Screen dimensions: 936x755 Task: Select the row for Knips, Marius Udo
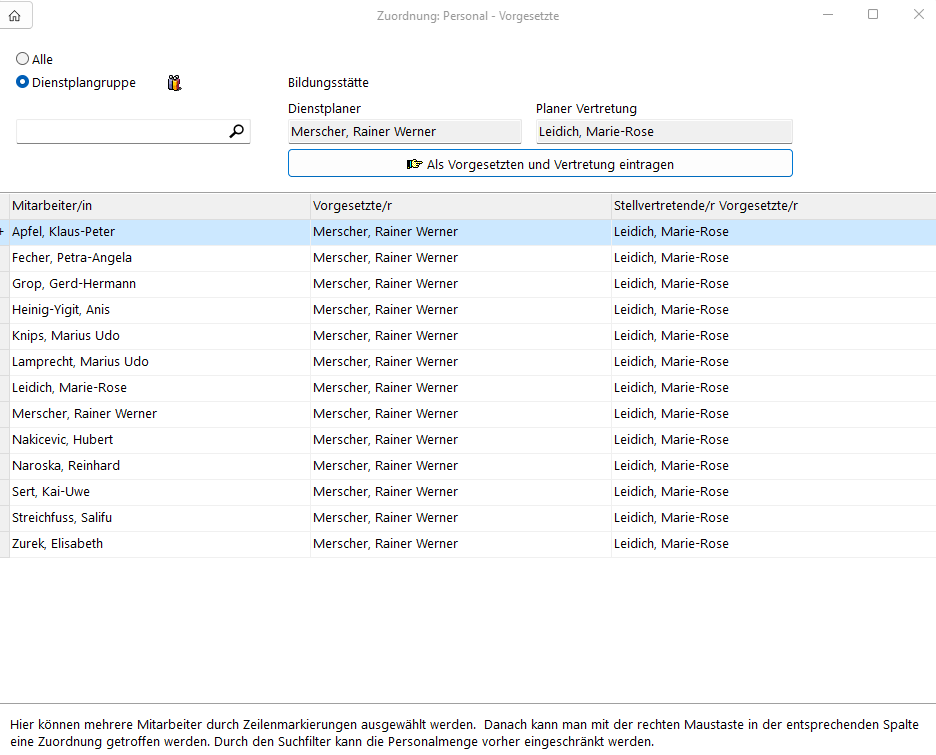point(150,335)
